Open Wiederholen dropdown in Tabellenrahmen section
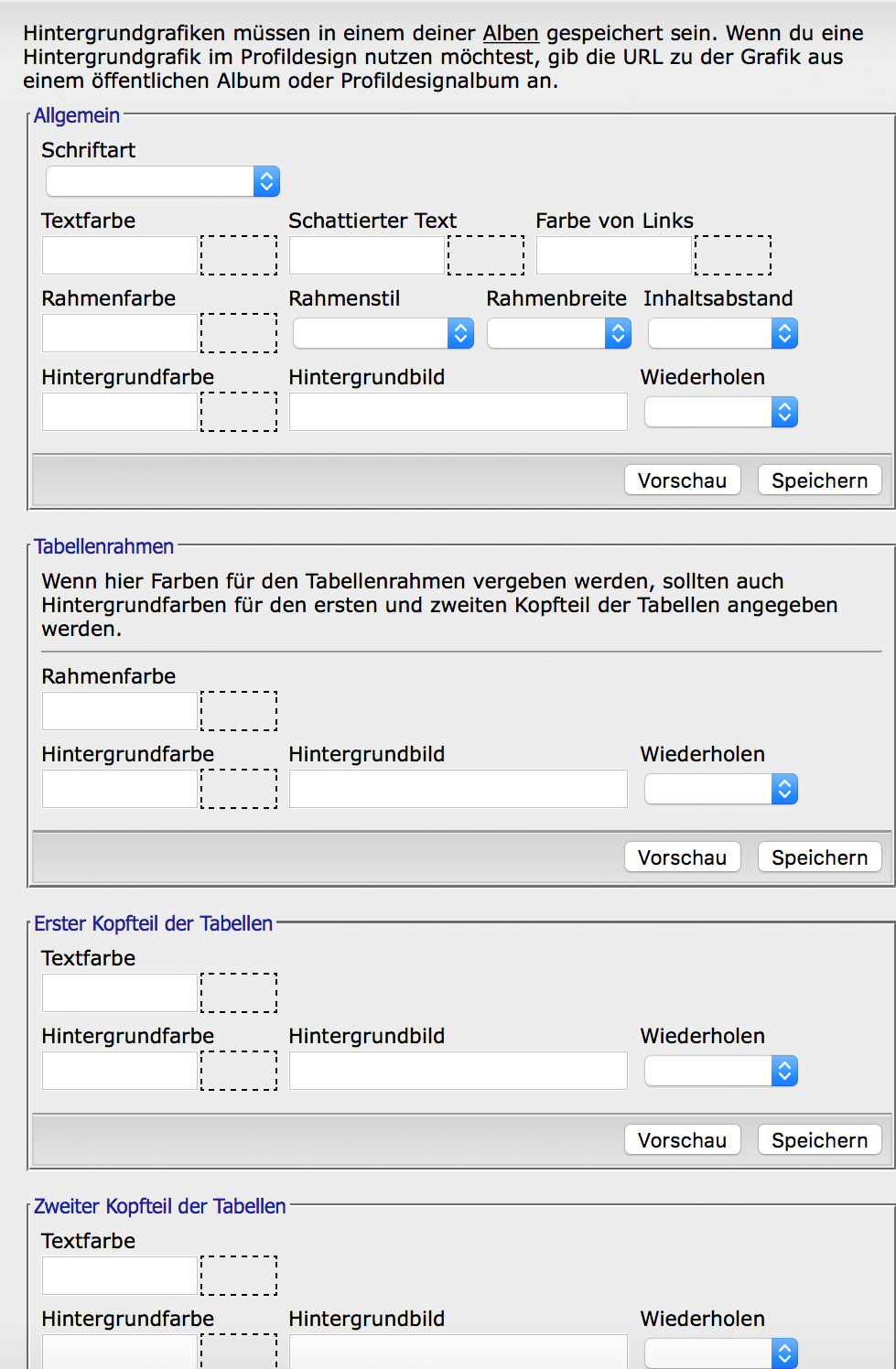 coord(720,789)
